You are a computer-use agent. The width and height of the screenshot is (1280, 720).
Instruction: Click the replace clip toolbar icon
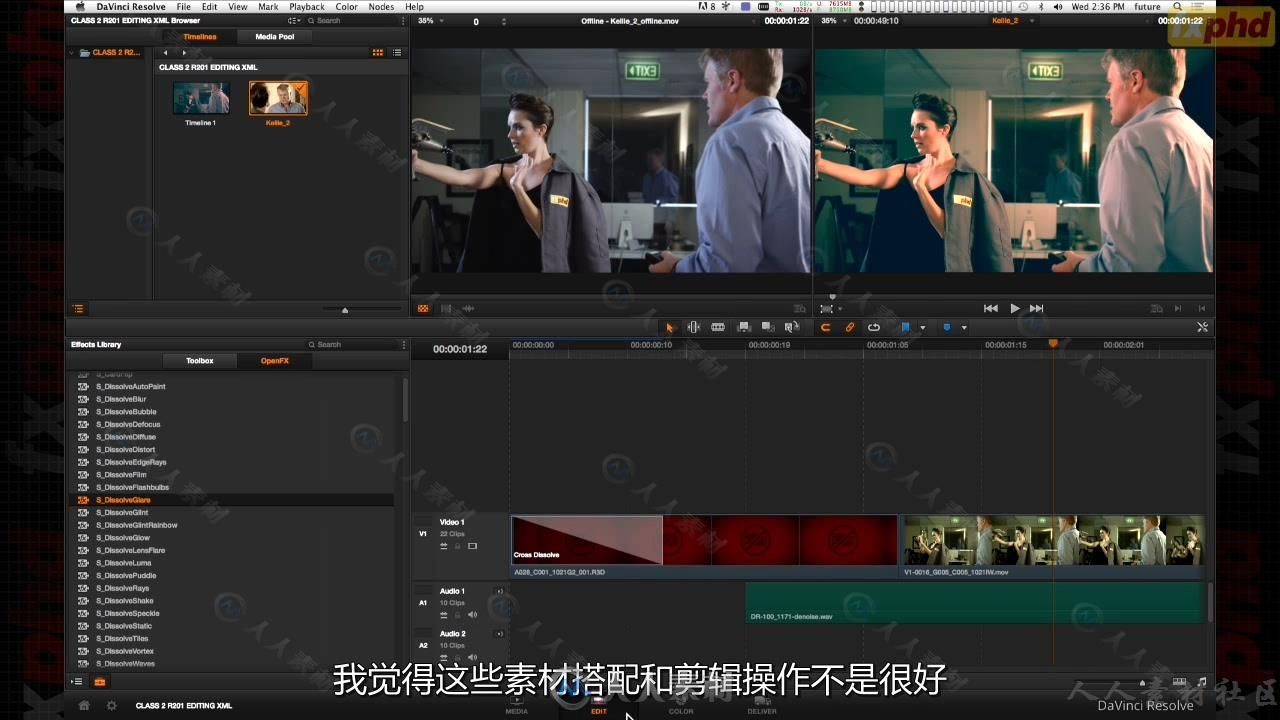792,327
